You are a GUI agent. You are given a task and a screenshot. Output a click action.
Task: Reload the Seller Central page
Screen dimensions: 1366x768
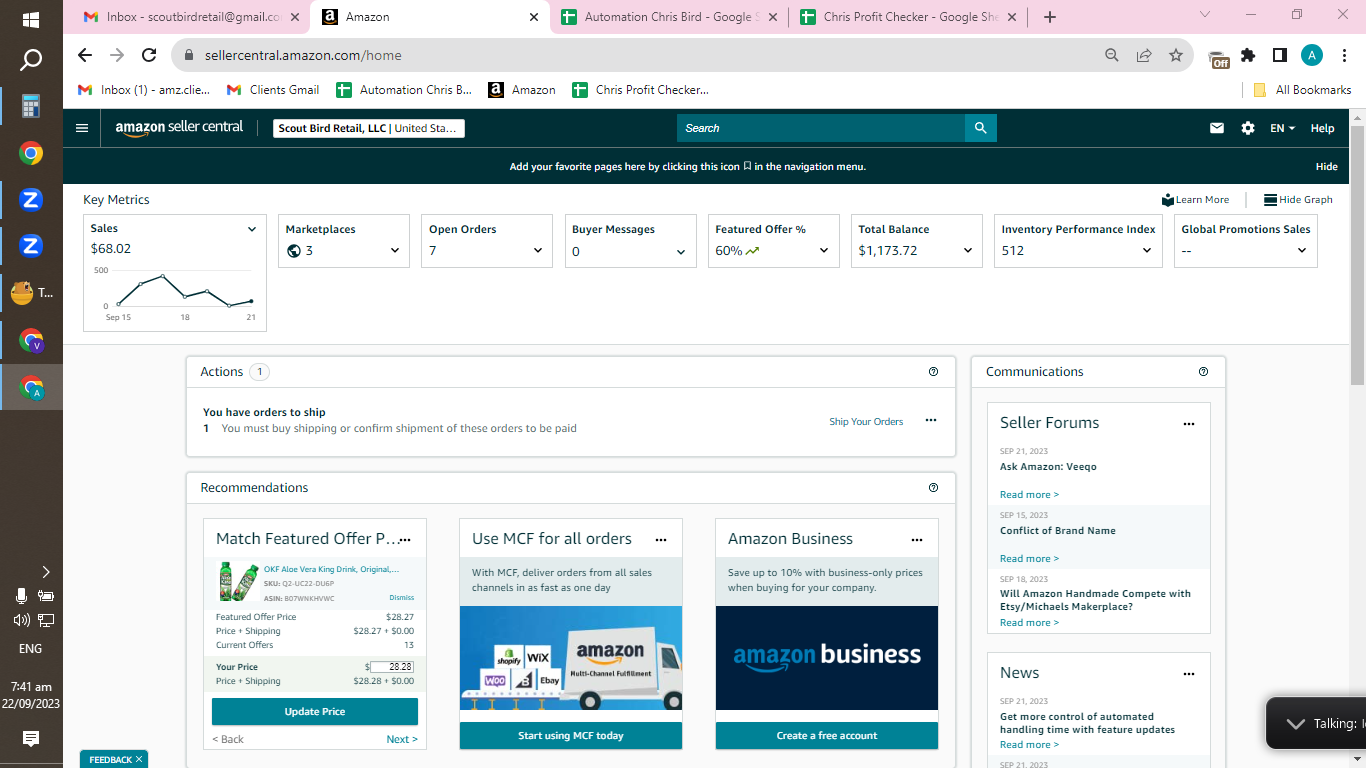coord(149,55)
